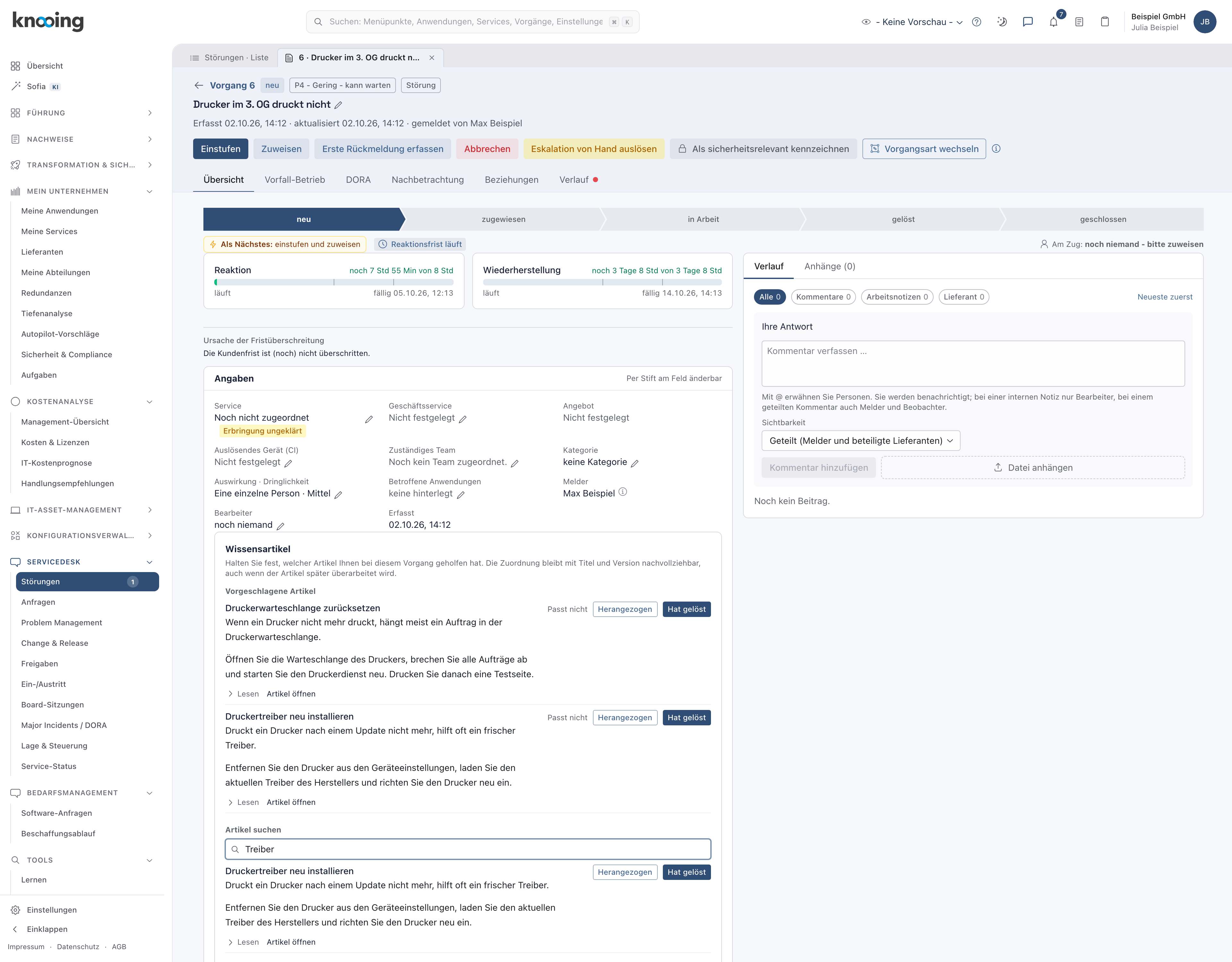Expand the NACHWEISE sidebar section
The width and height of the screenshot is (1232, 962).
(82, 139)
